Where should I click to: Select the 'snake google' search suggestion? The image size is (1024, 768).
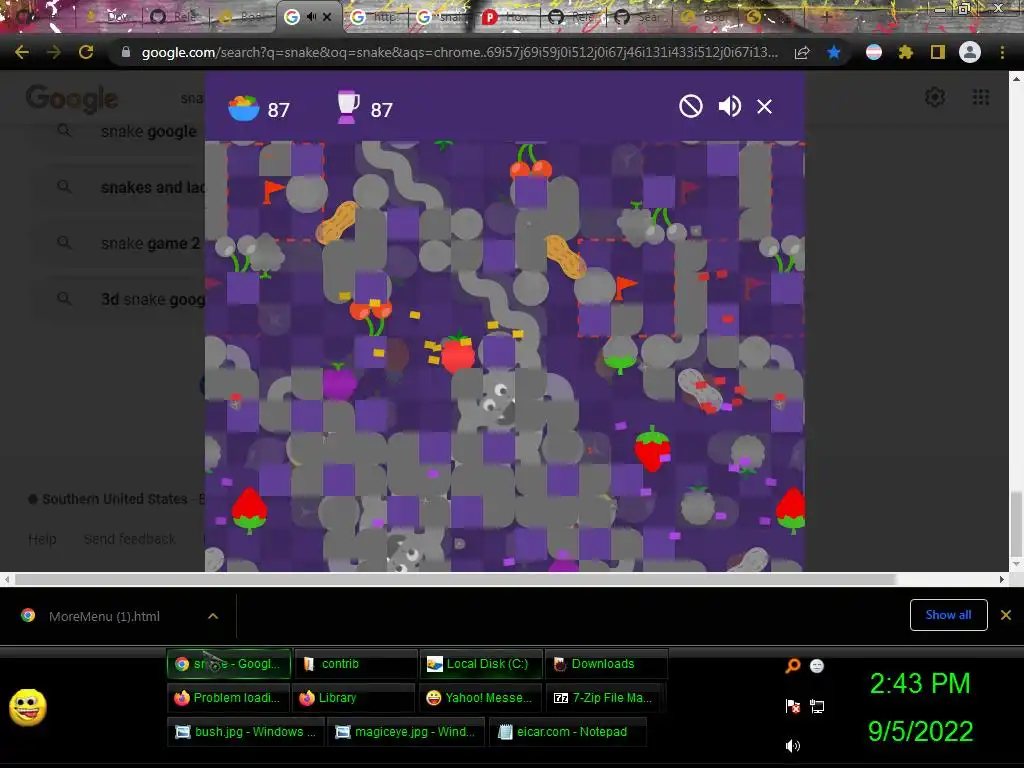click(x=149, y=131)
